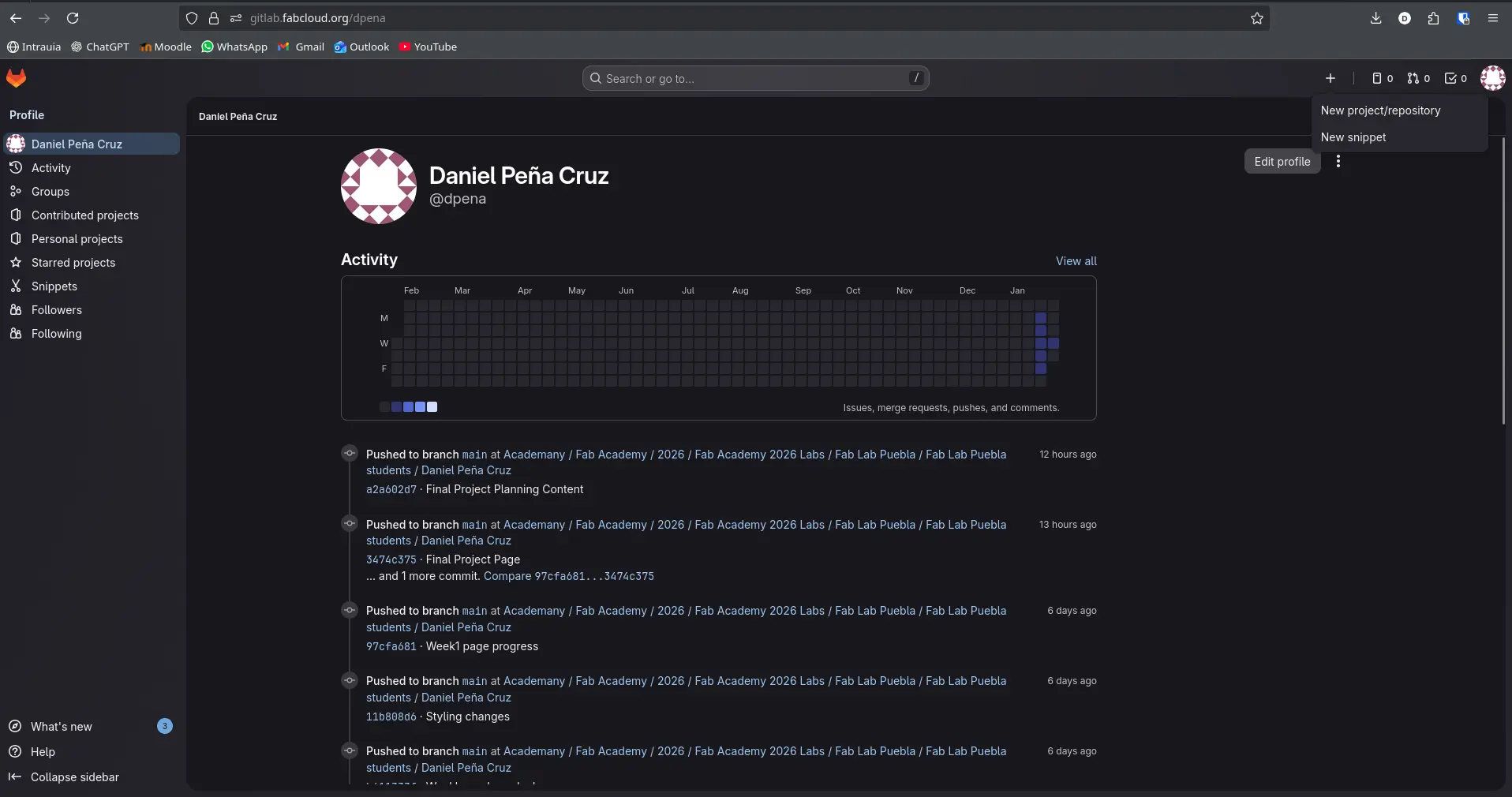This screenshot has height=797, width=1512.
Task: Click the Bitwarden extension icon
Action: click(1463, 18)
